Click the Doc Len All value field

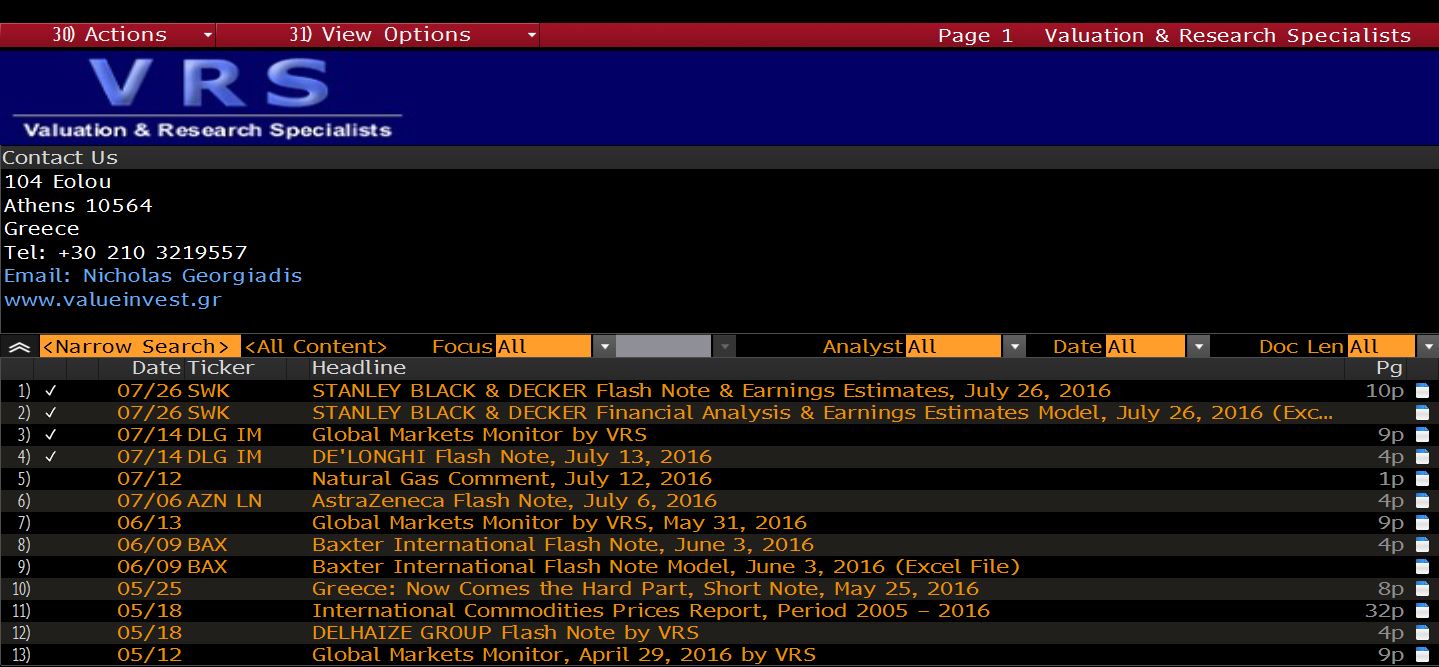point(1381,347)
